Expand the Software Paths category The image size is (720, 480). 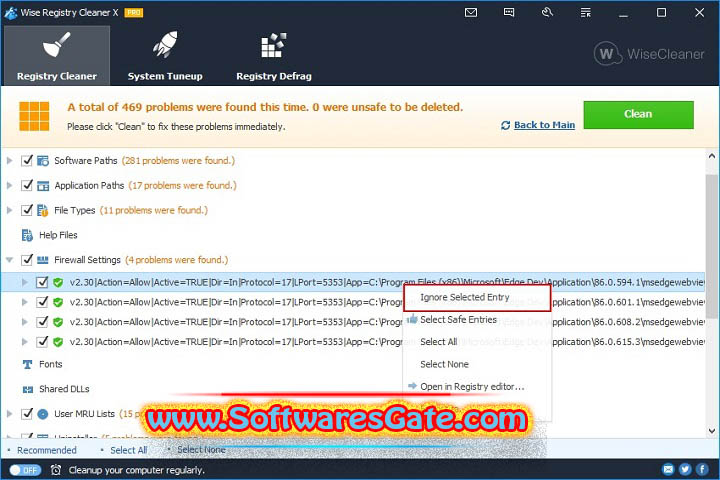(x=9, y=160)
